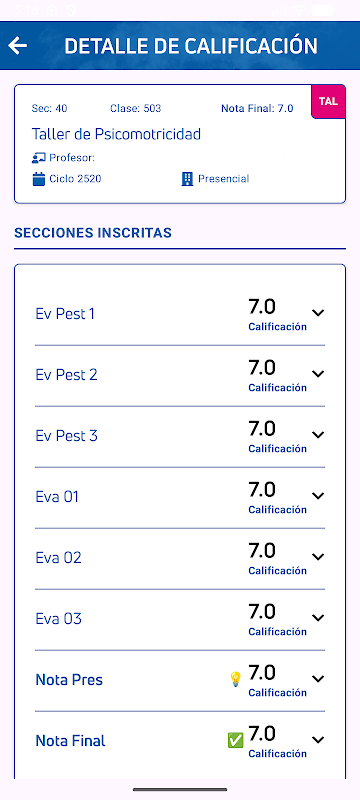Tap the Secciones Inscritas heading
360x800 pixels.
(93, 233)
